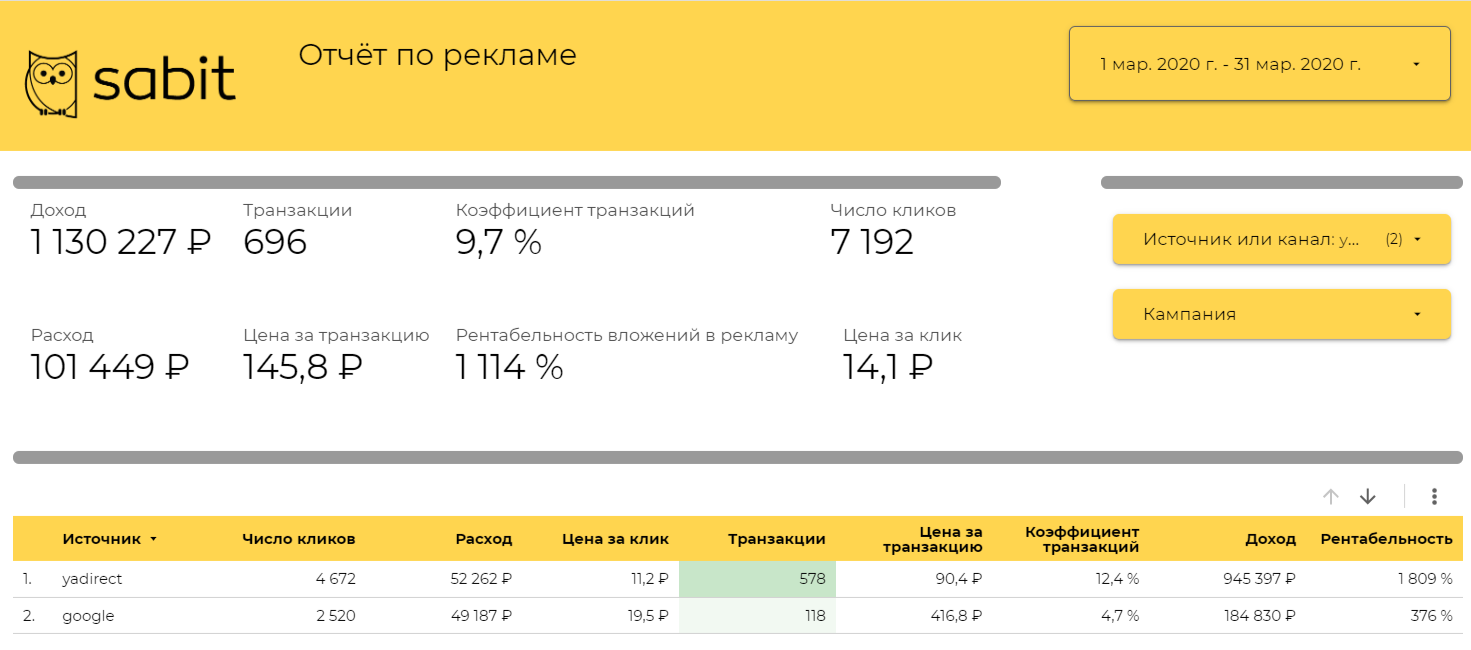This screenshot has width=1471, height=650.
Task: Click the 11,2 ₽ cost per click cell
Action: pyautogui.click(x=648, y=579)
